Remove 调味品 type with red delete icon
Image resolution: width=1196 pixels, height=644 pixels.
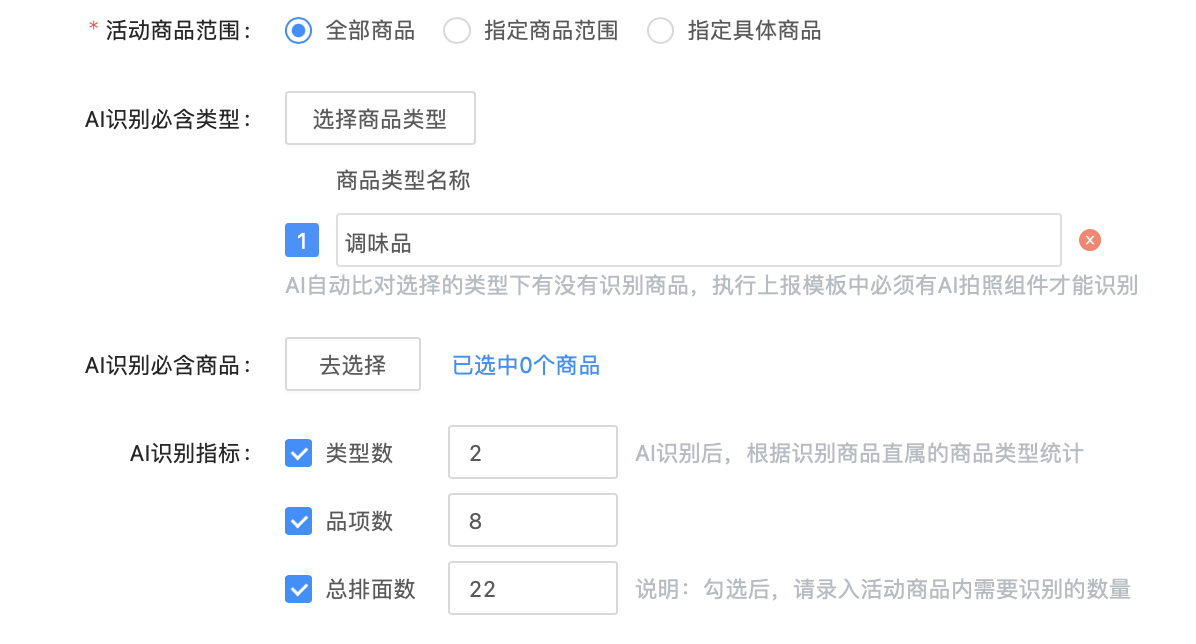[x=1089, y=240]
